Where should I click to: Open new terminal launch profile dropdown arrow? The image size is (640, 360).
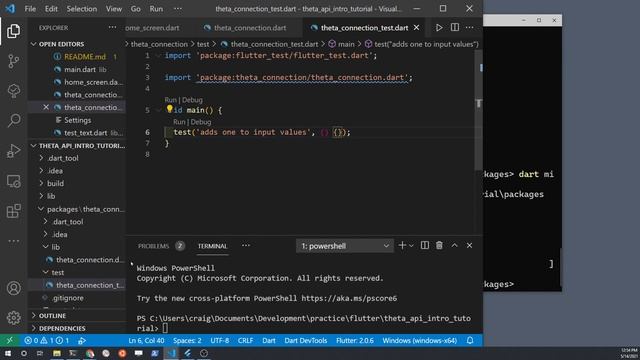click(411, 245)
